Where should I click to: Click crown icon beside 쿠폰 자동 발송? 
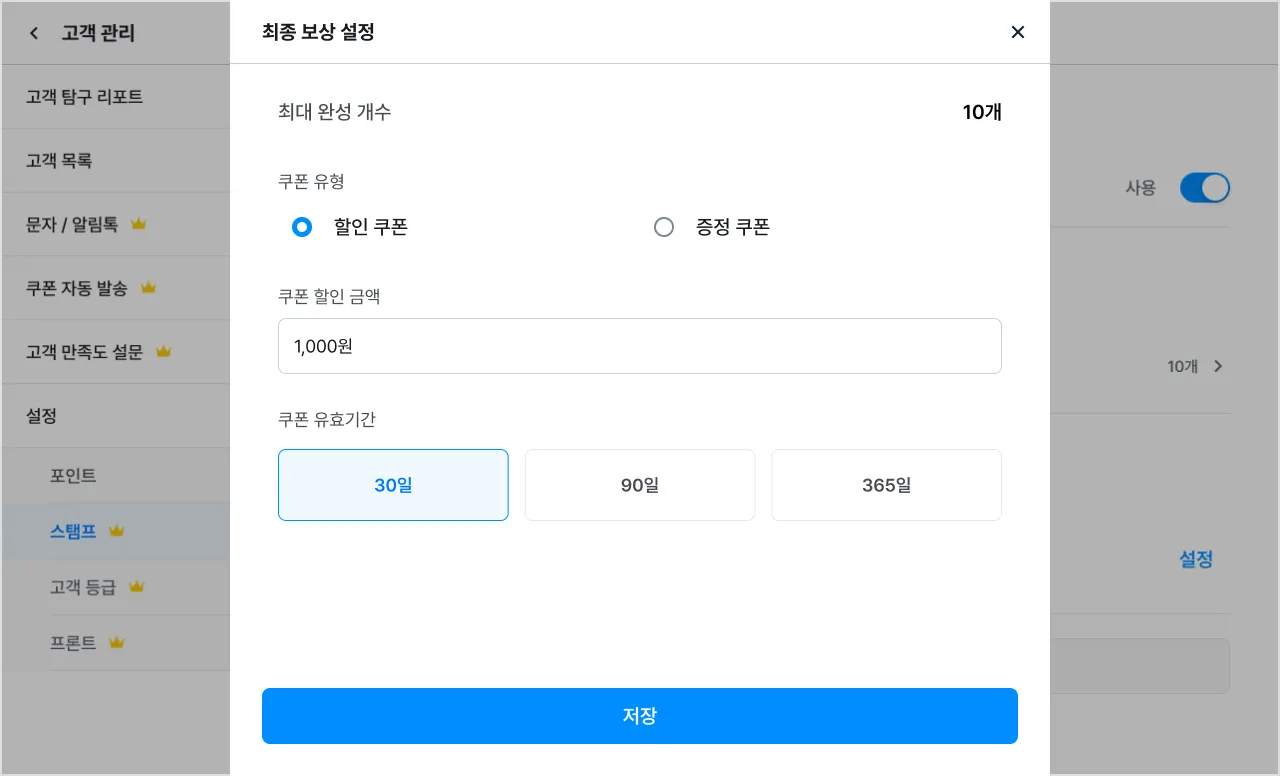149,288
